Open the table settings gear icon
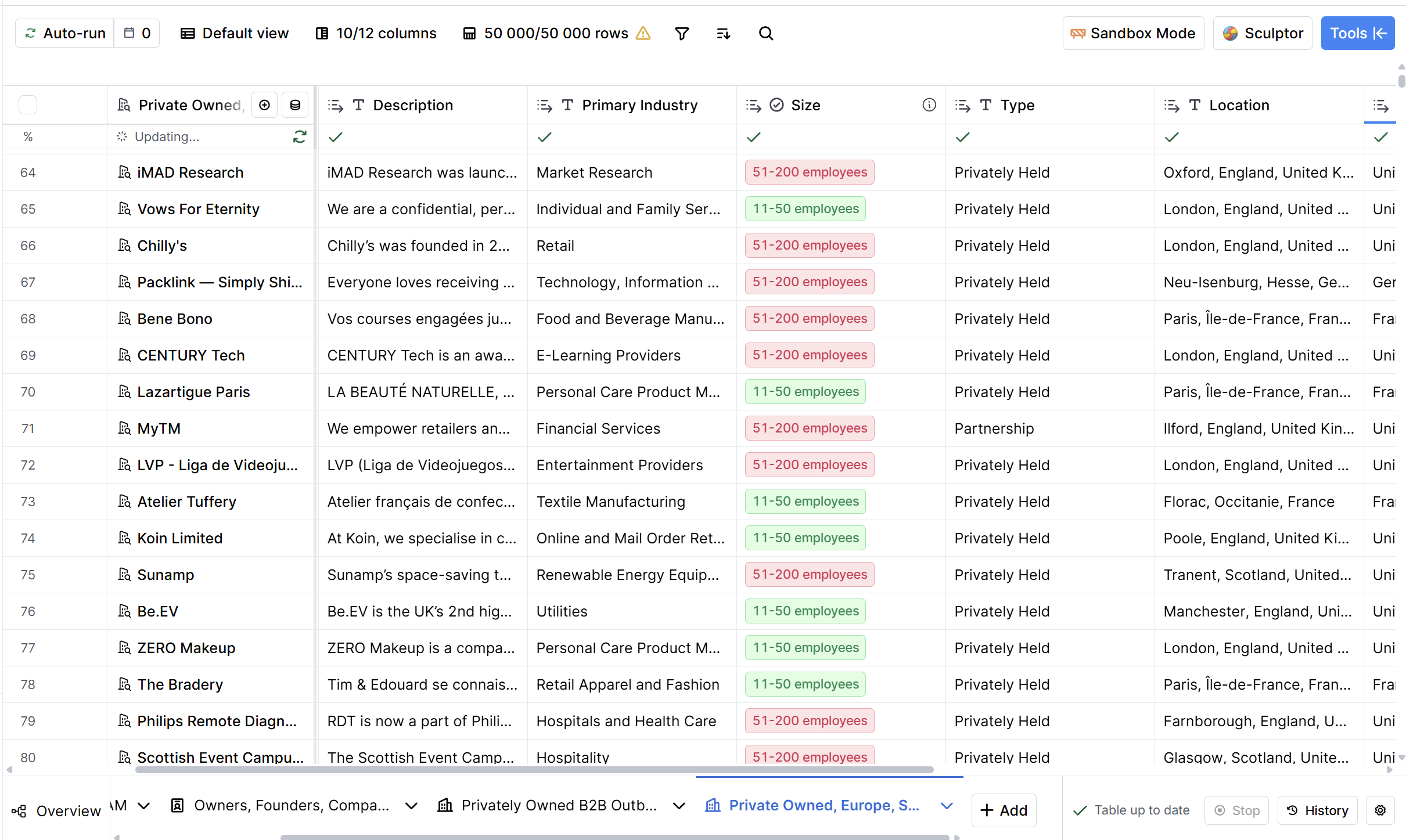The height and width of the screenshot is (840, 1406). tap(1380, 810)
